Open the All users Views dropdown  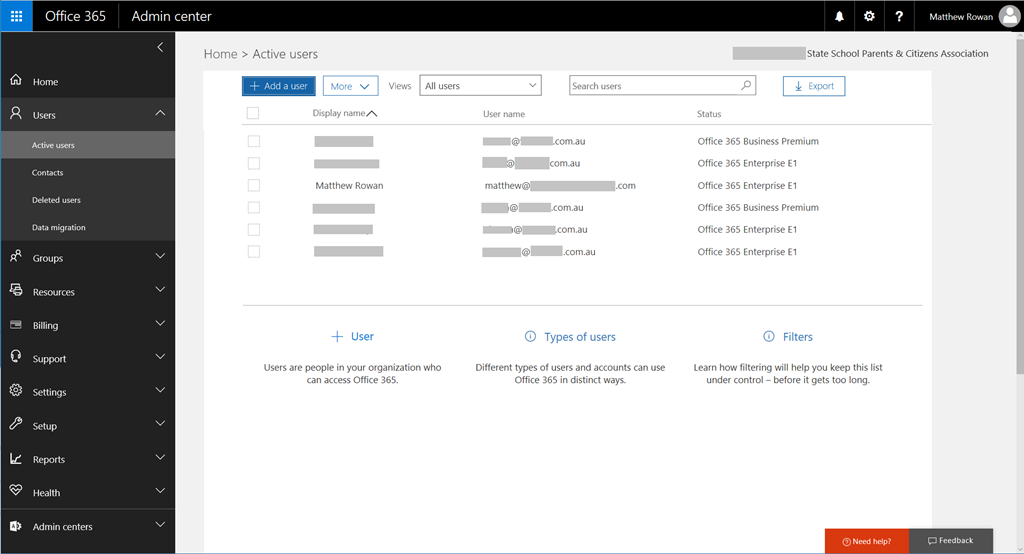coord(480,86)
